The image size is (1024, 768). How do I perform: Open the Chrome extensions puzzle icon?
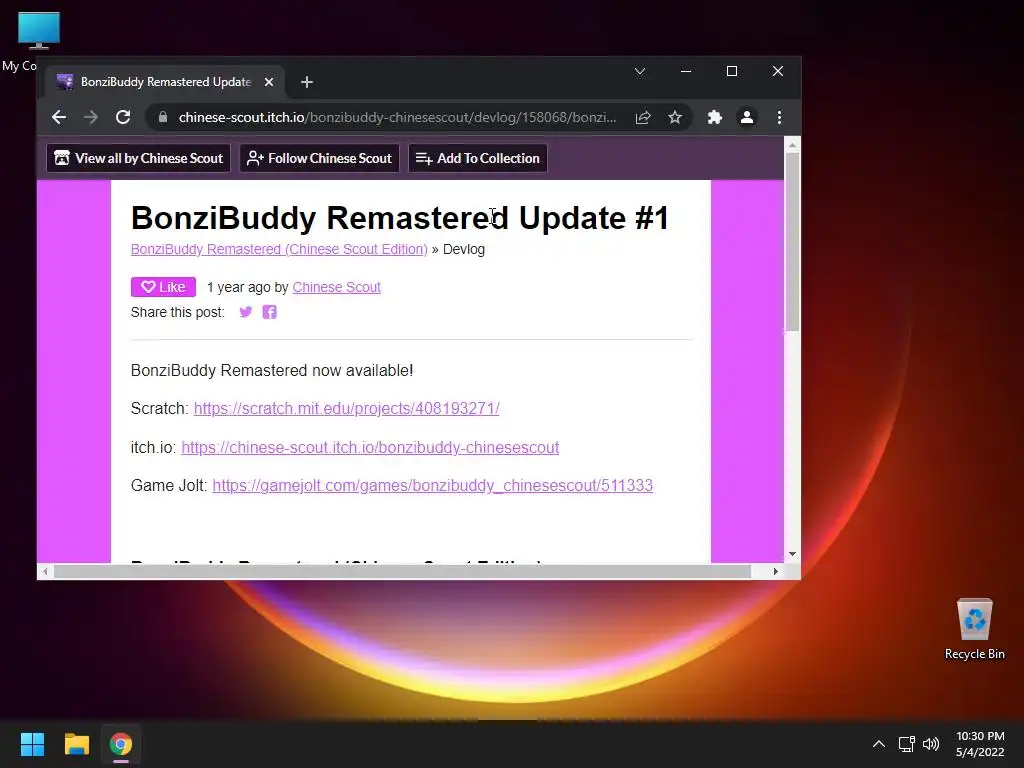[x=715, y=118]
